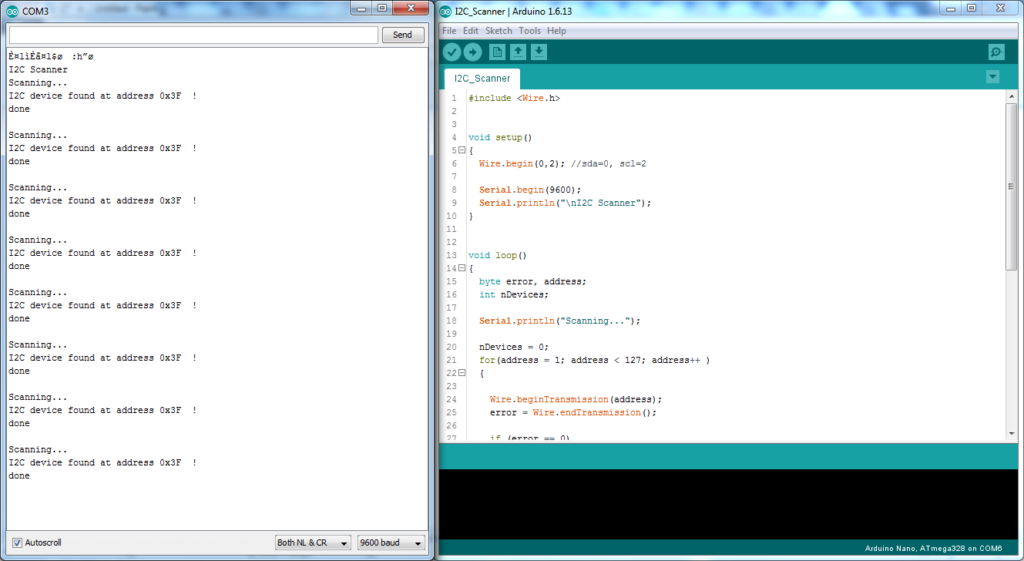Collapse the setup() function fold marker
1024x561 pixels.
click(x=461, y=150)
